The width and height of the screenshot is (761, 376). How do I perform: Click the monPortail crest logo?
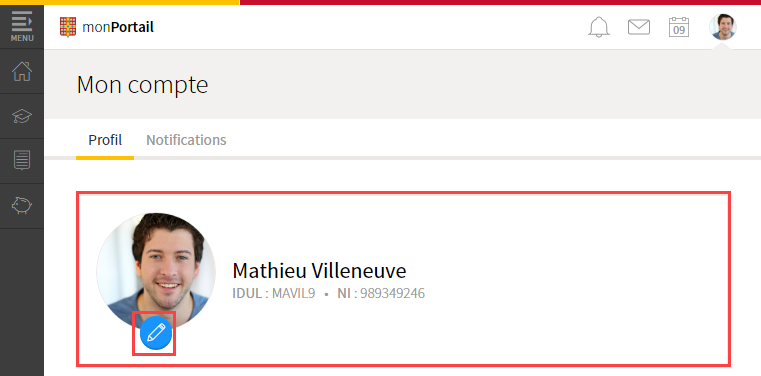click(68, 27)
